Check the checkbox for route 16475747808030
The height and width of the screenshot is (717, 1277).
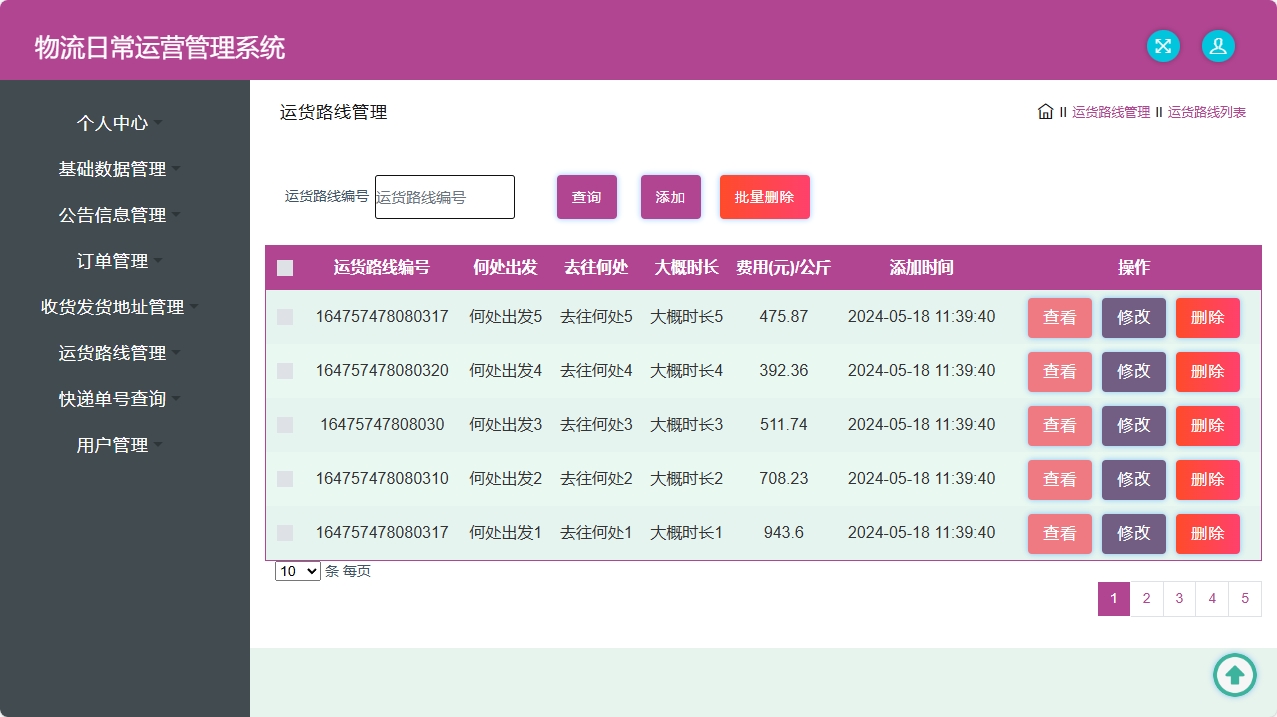tap(284, 425)
